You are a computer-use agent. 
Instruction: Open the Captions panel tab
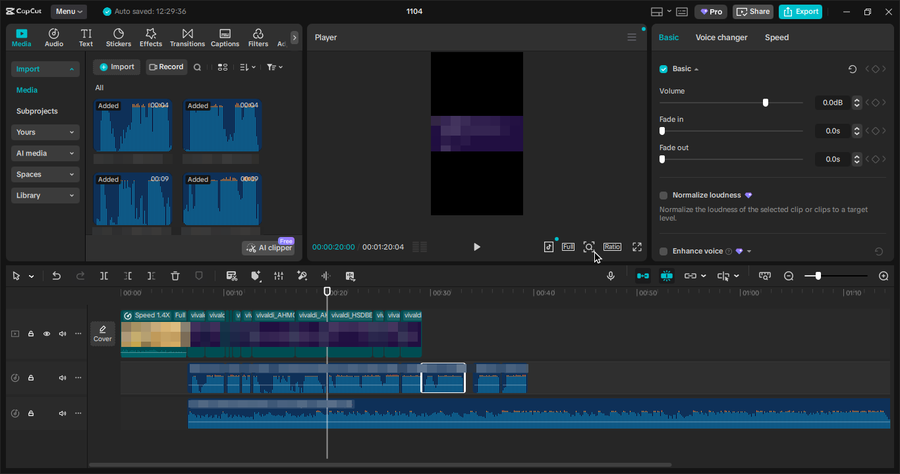coord(225,37)
